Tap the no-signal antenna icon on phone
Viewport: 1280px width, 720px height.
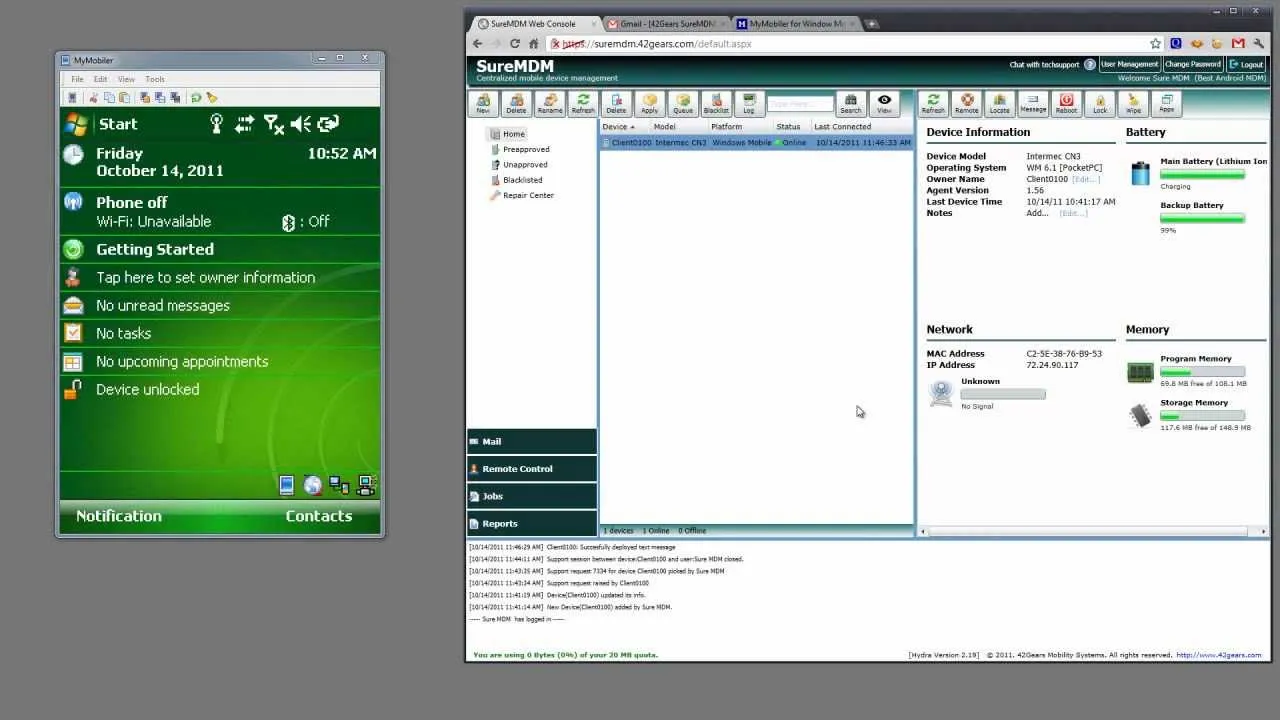pyautogui.click(x=273, y=124)
